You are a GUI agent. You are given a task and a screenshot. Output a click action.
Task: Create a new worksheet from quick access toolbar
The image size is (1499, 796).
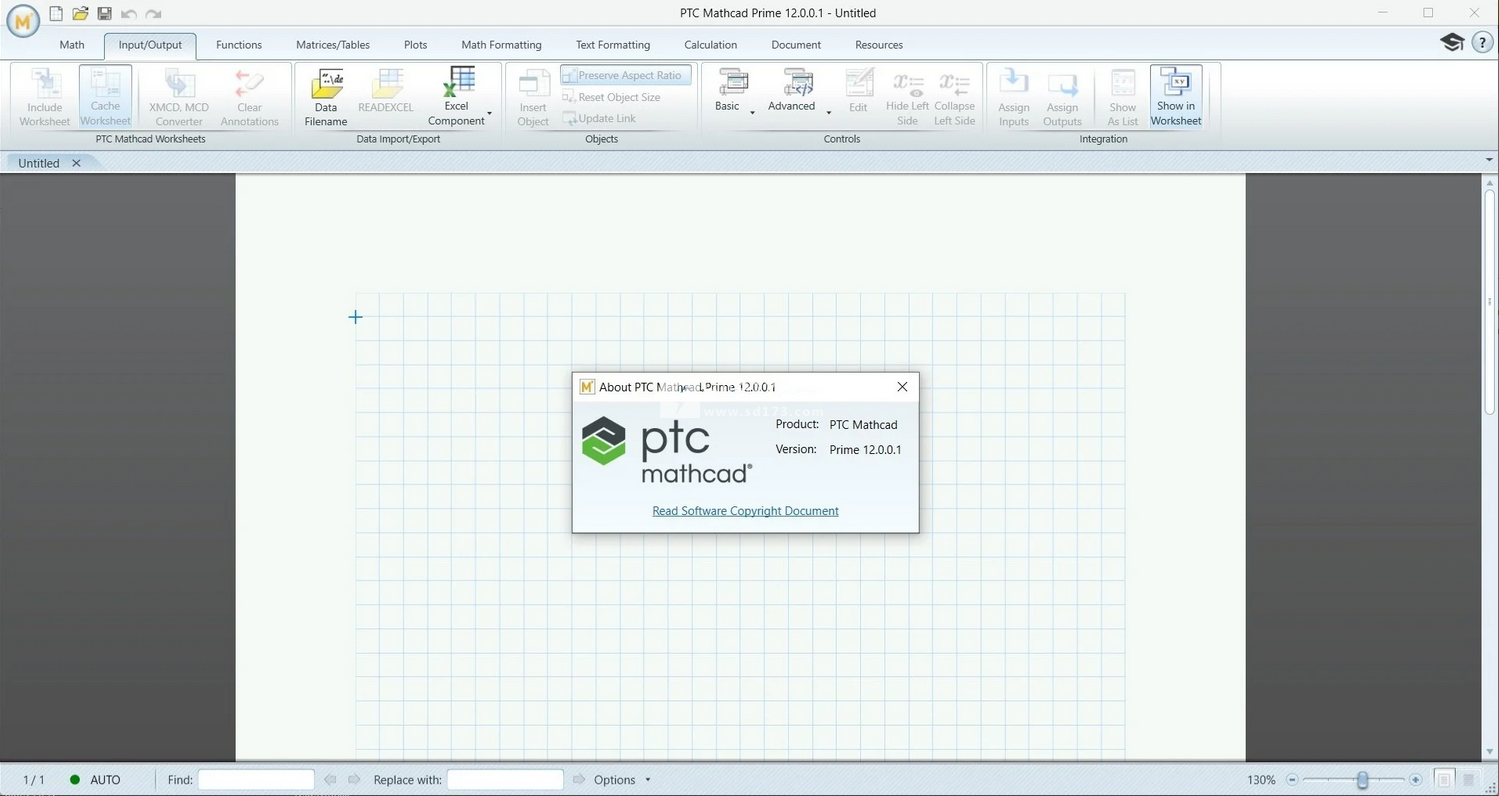click(56, 14)
